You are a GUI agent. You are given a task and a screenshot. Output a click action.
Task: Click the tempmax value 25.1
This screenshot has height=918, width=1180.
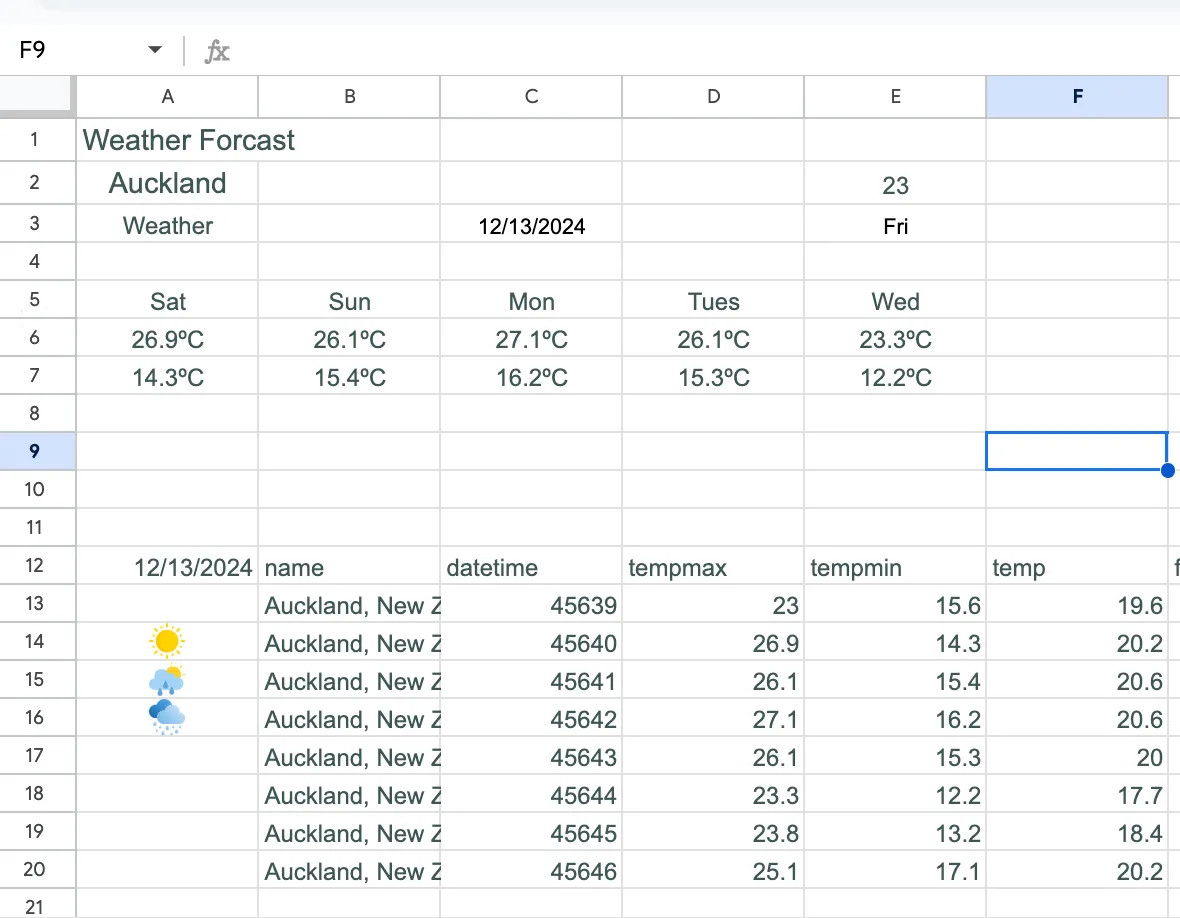pyautogui.click(x=713, y=869)
